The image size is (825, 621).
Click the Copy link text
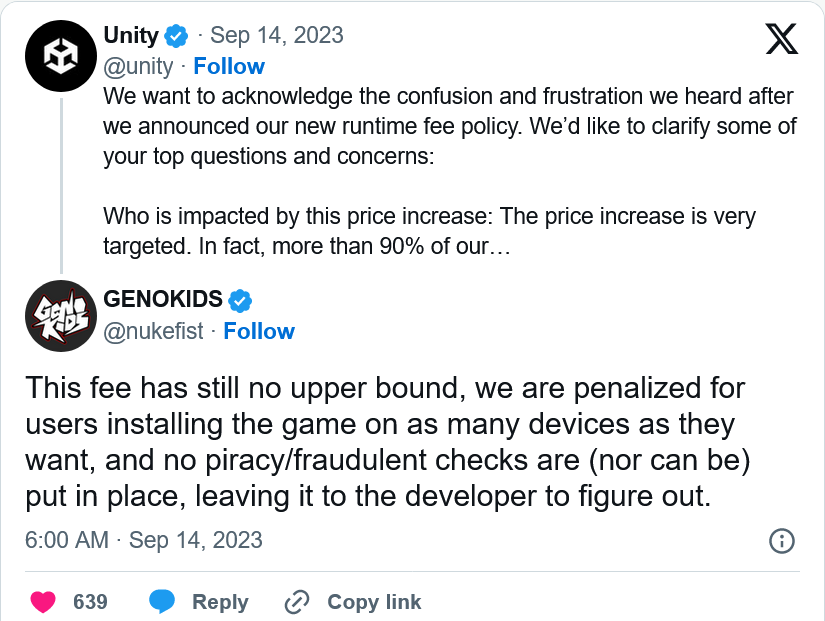[x=374, y=602]
